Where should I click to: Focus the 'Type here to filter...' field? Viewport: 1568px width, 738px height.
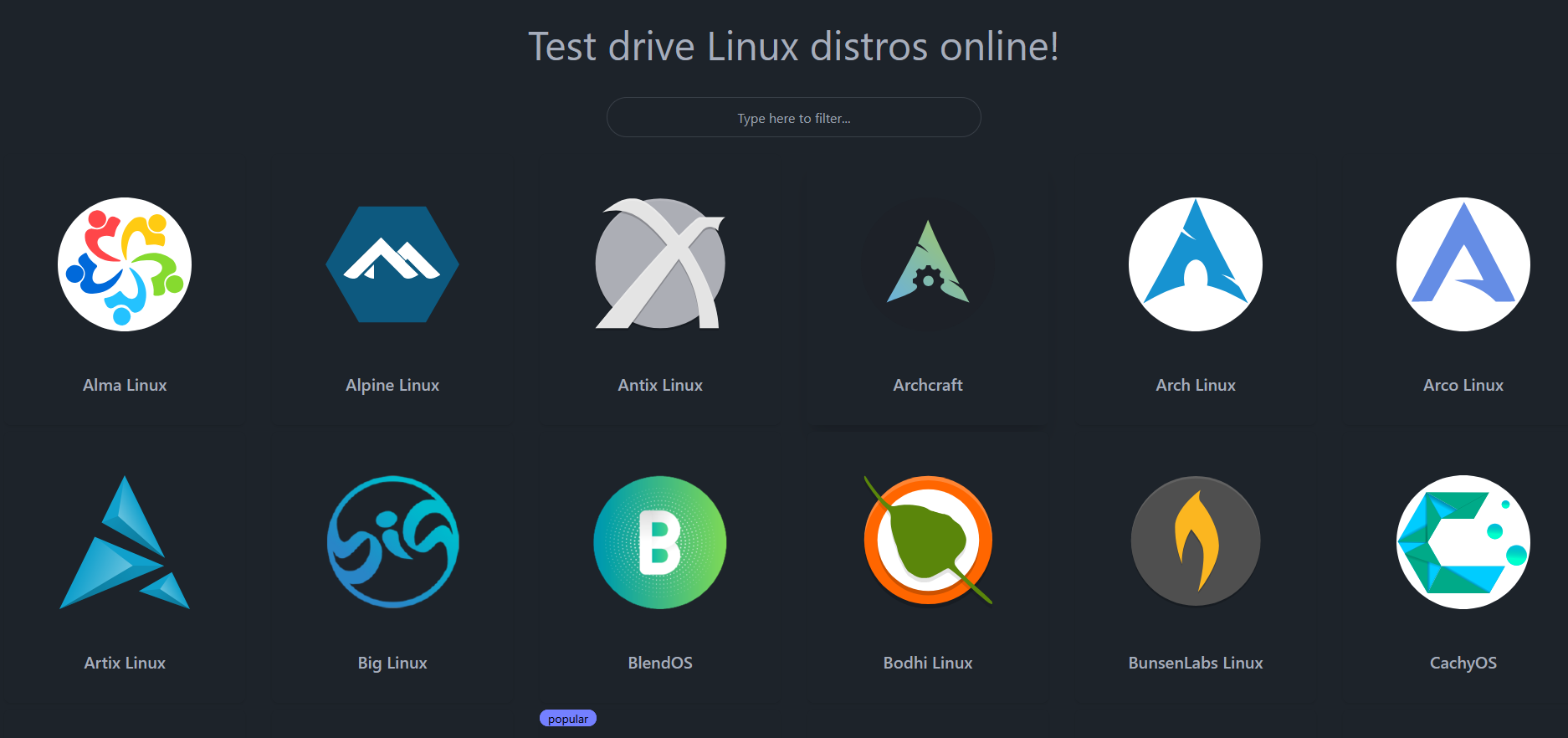tap(794, 117)
